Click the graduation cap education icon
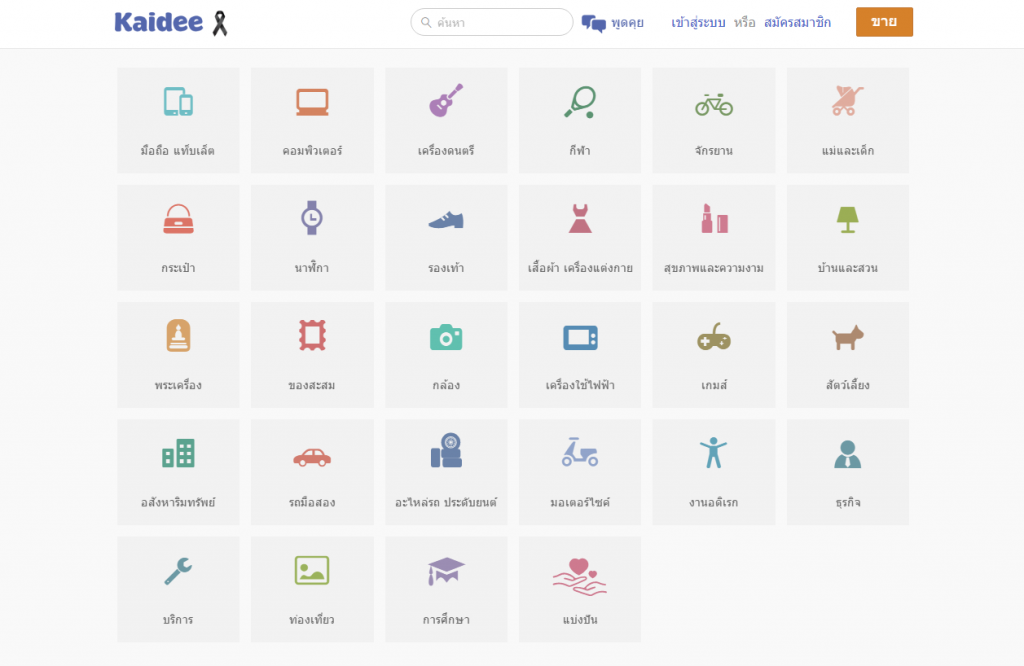This screenshot has height=666, width=1024. (x=446, y=571)
